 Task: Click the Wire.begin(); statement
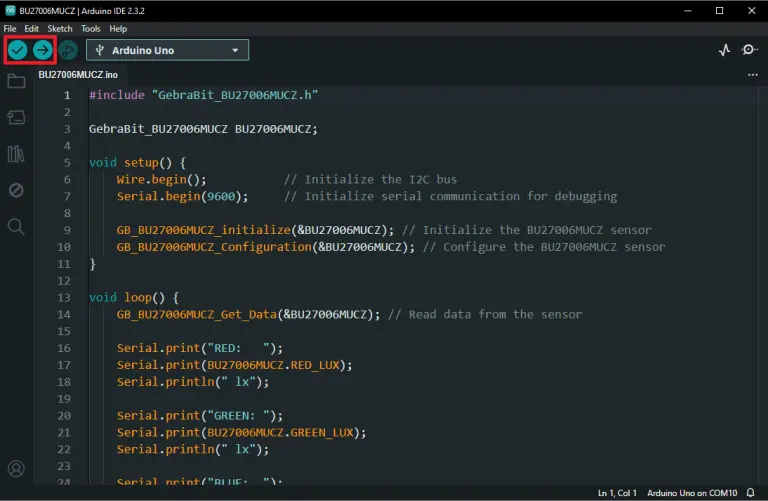[162, 179]
